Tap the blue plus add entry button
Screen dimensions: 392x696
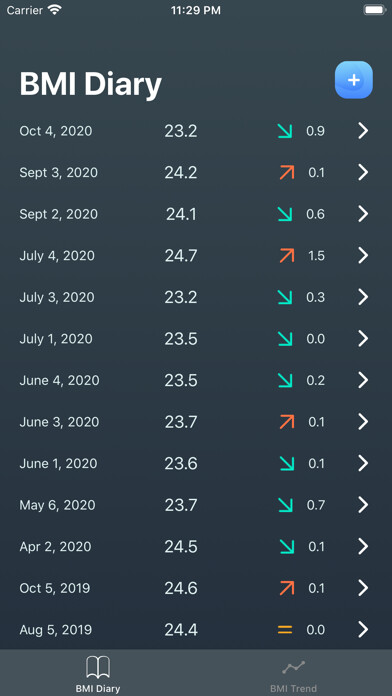pos(353,80)
